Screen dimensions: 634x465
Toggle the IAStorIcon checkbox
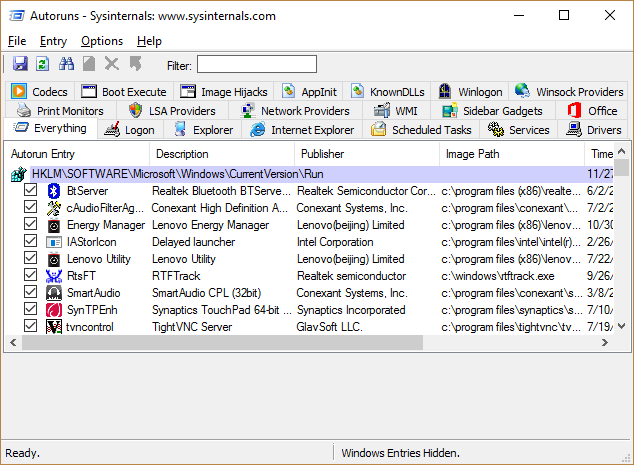(30, 241)
